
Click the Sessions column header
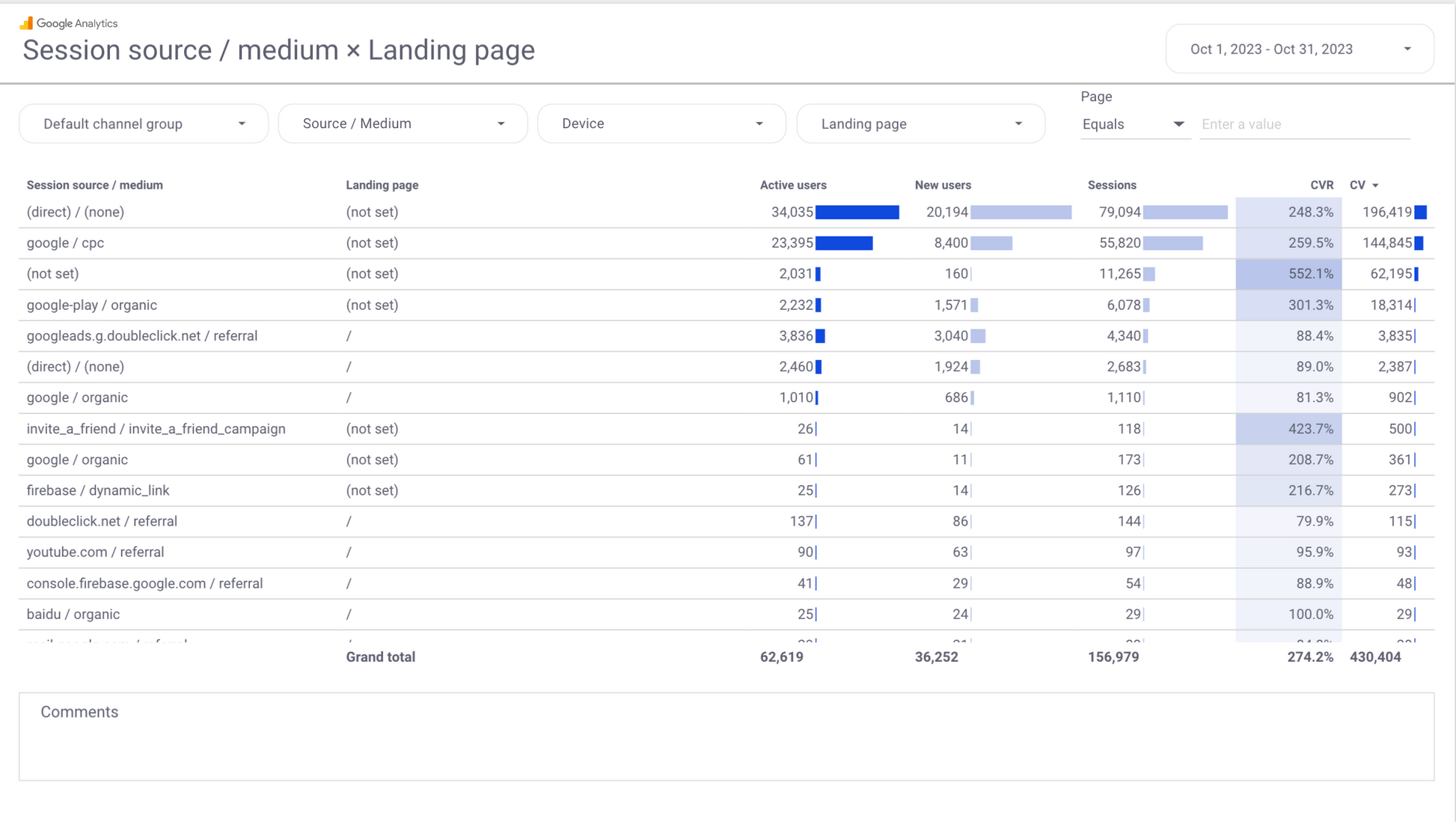point(1111,186)
